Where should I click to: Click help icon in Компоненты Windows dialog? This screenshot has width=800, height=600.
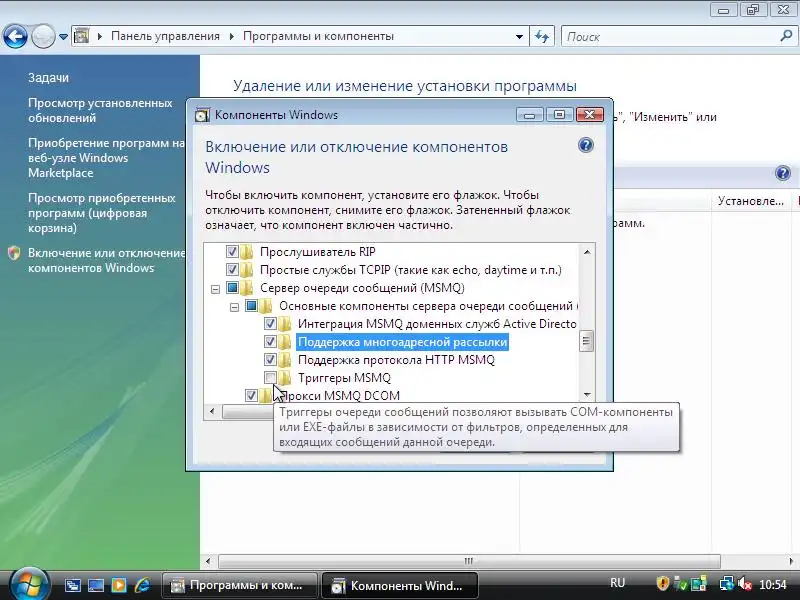pos(586,145)
